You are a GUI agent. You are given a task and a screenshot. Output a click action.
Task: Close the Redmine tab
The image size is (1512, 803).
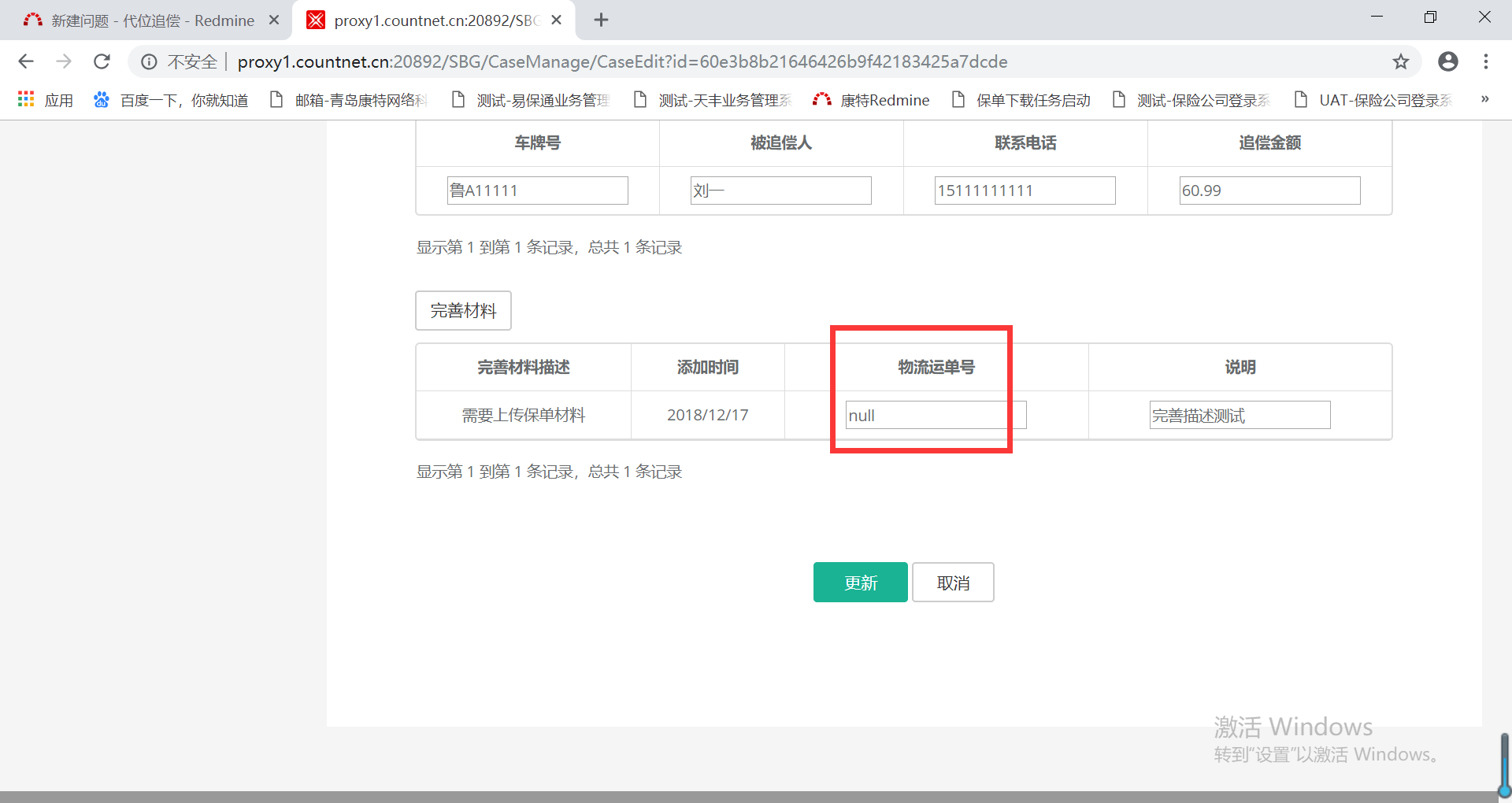[274, 20]
